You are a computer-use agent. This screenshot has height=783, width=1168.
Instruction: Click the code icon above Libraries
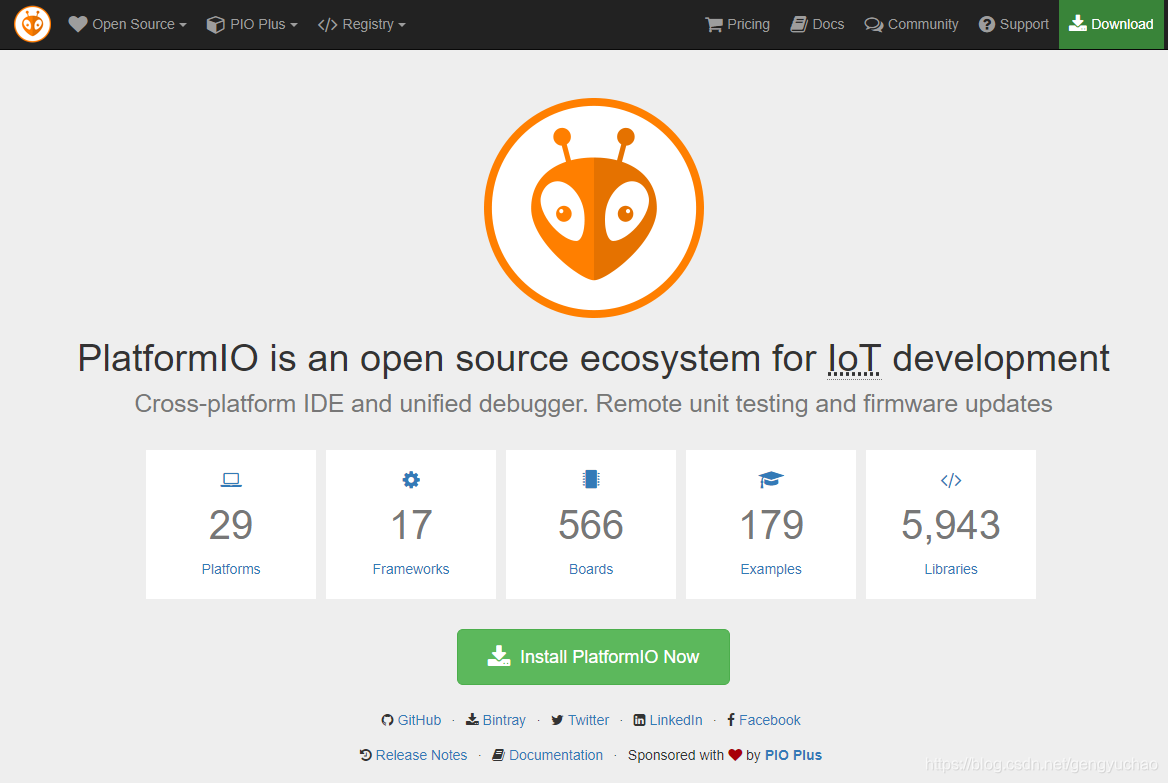tap(951, 481)
